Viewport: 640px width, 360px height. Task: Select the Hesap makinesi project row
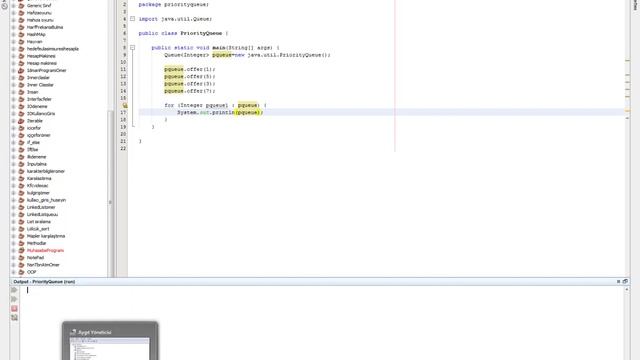tap(42, 63)
